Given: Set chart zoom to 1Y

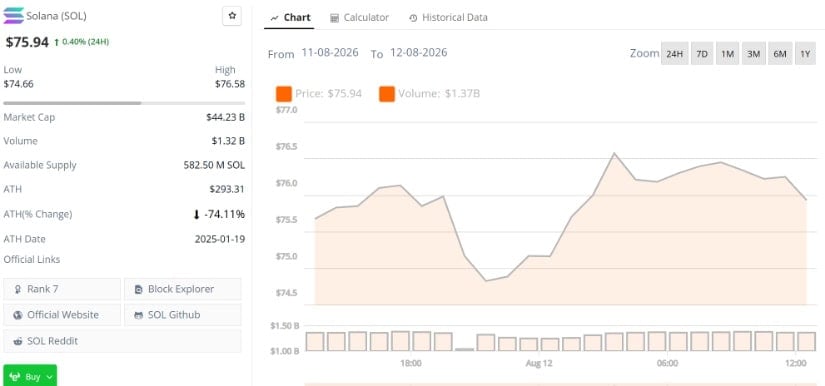Looking at the screenshot, I should click(805, 54).
